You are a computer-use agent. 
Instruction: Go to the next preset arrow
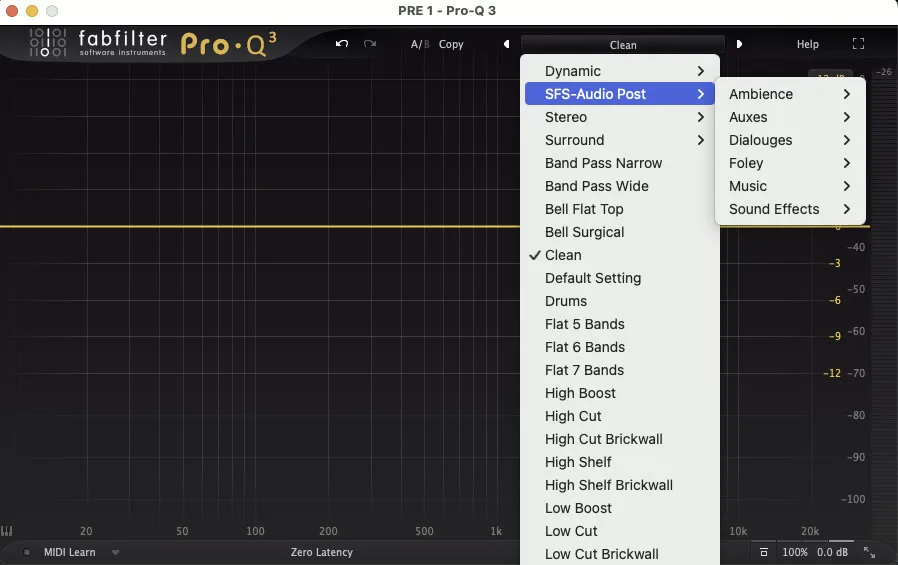pyautogui.click(x=739, y=44)
